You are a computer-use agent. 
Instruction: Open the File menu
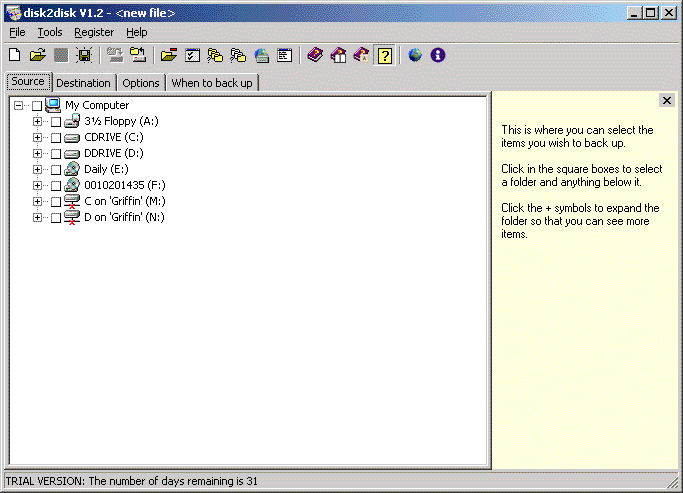coord(17,32)
